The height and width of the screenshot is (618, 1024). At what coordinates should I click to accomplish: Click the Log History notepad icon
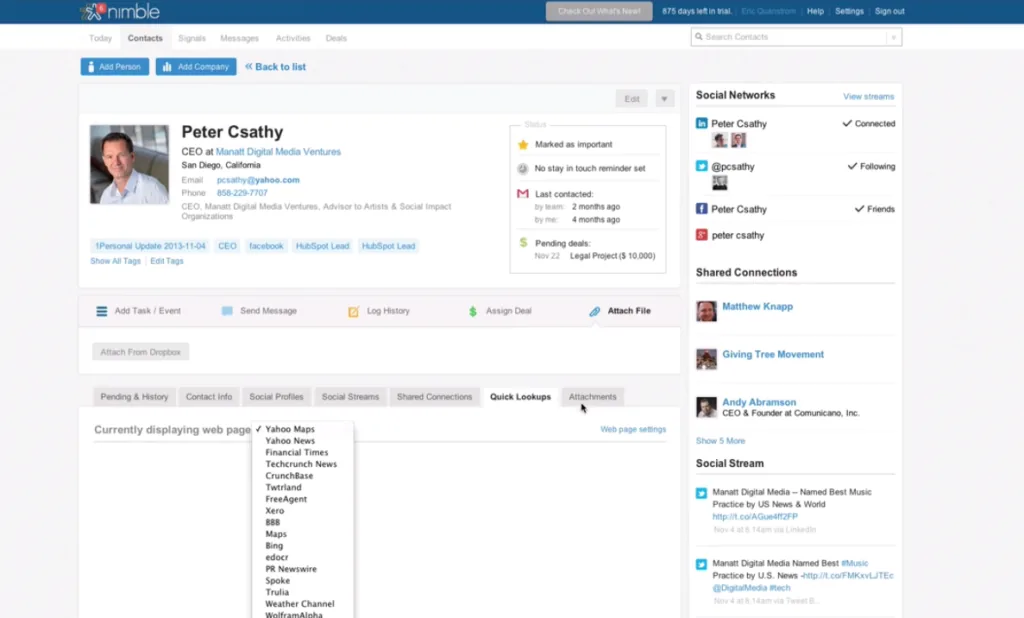(353, 312)
